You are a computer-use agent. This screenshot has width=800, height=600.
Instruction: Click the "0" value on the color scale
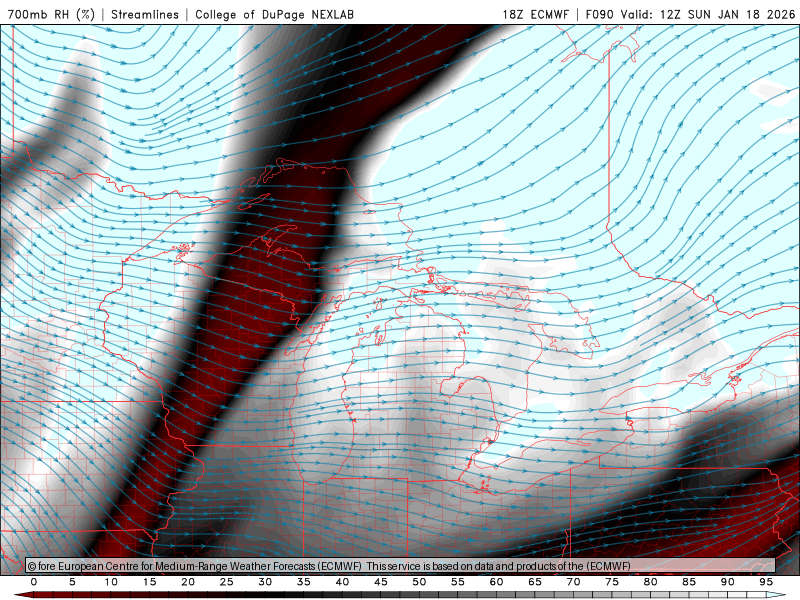click(34, 582)
